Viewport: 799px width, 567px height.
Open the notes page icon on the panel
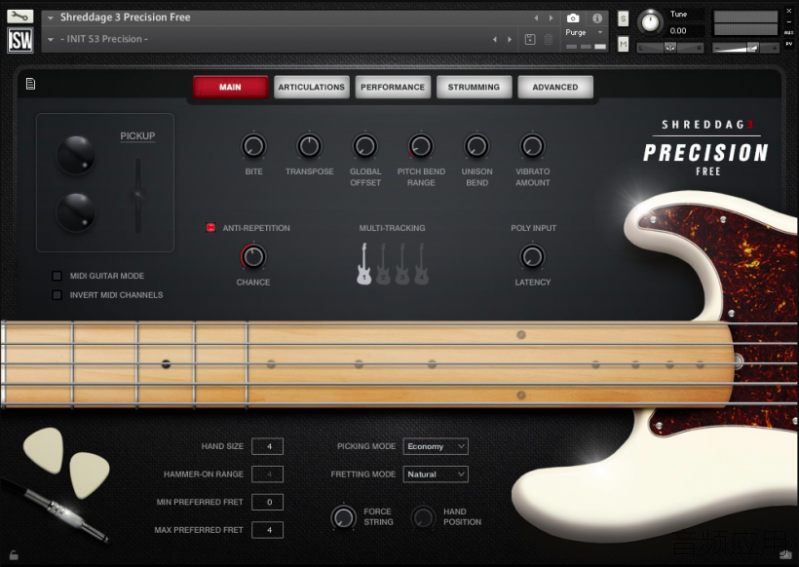(x=31, y=84)
